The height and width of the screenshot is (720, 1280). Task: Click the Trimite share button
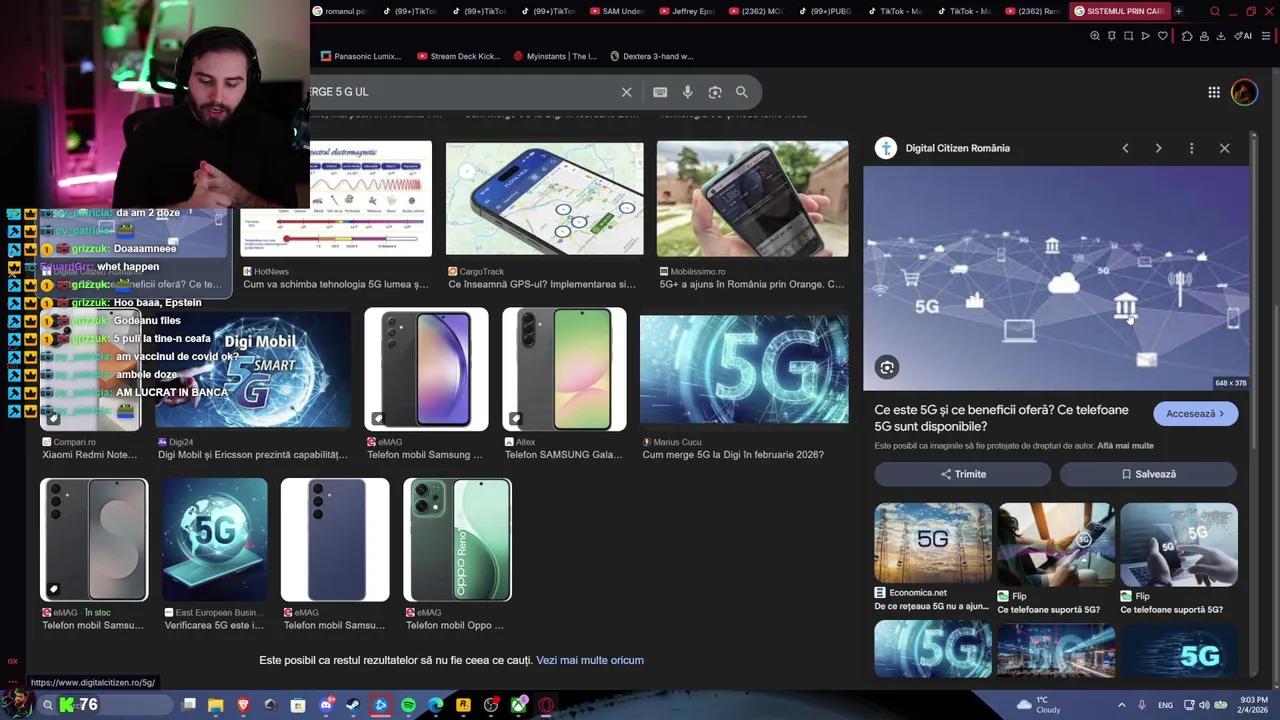coord(963,474)
